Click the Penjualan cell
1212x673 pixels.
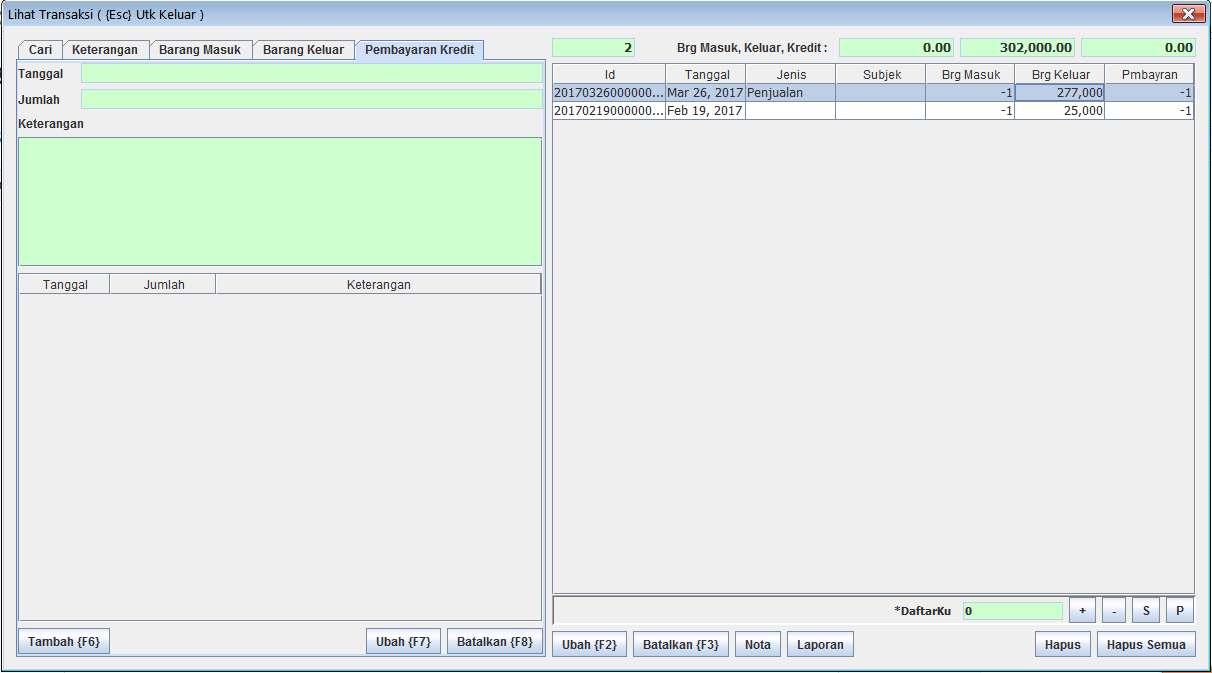[x=791, y=92]
